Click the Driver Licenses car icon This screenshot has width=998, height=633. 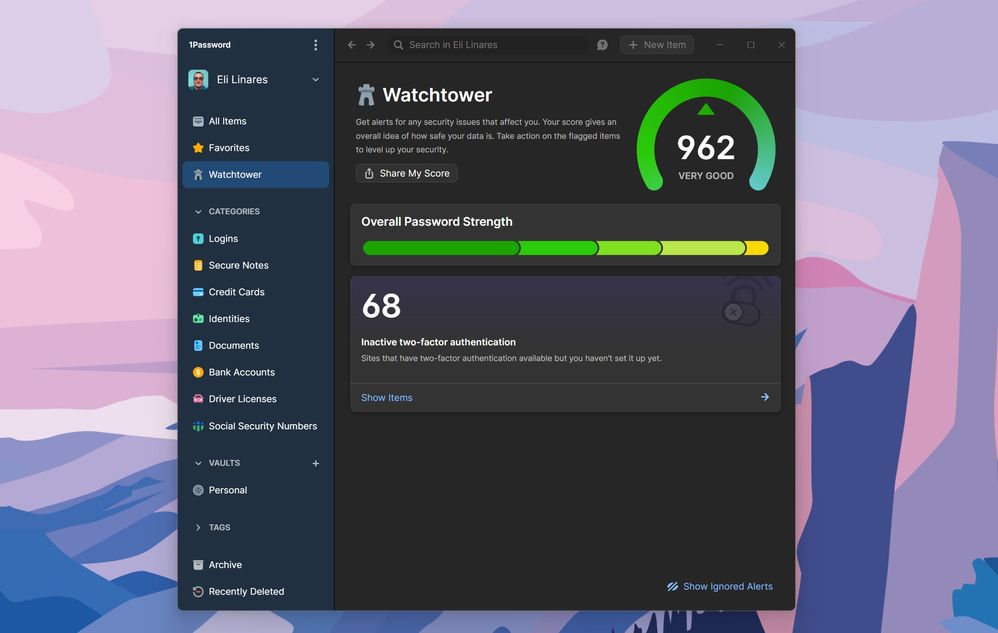(x=198, y=399)
